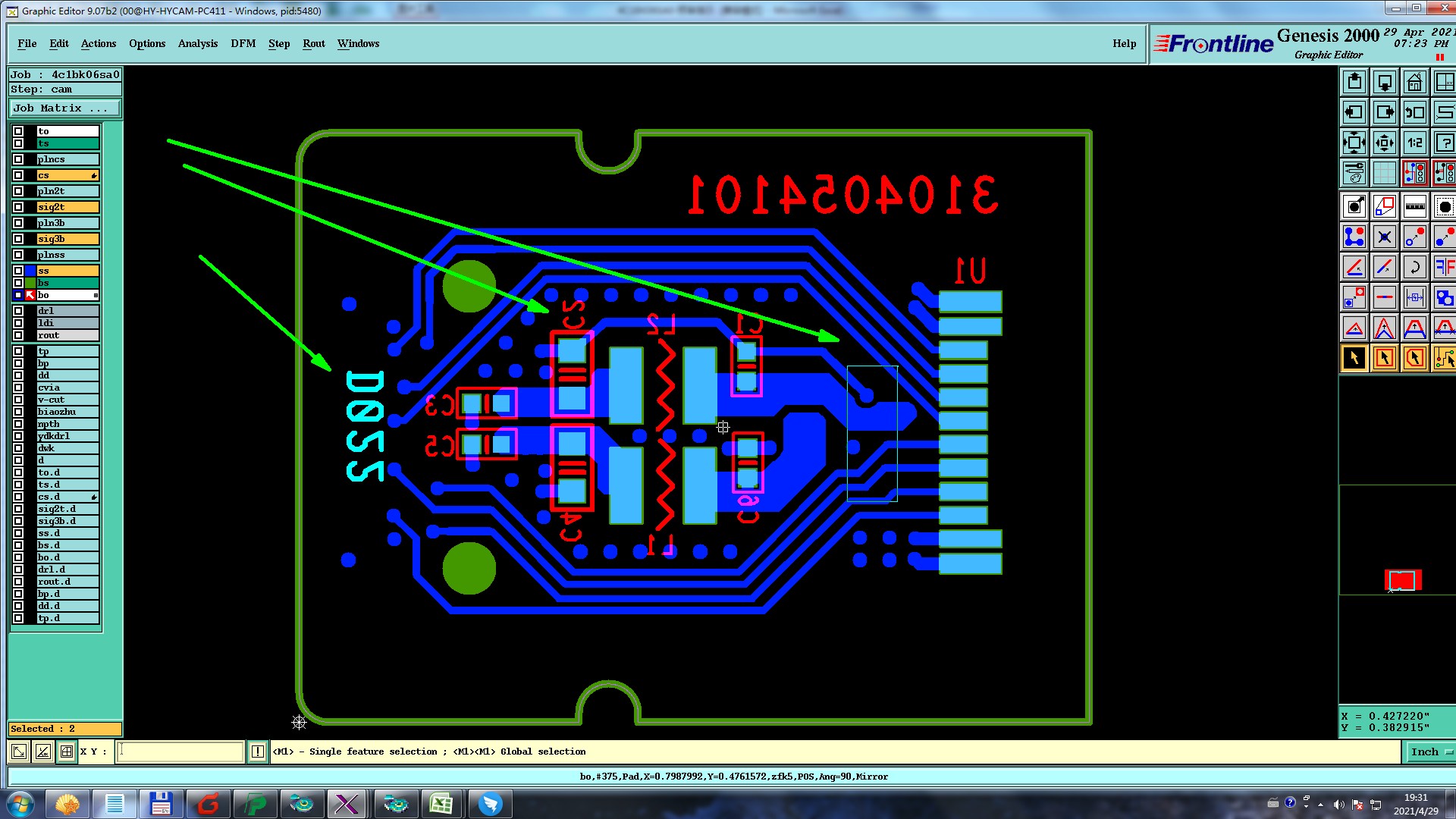The height and width of the screenshot is (819, 1456).
Task: Open the DFM menu
Action: (243, 43)
